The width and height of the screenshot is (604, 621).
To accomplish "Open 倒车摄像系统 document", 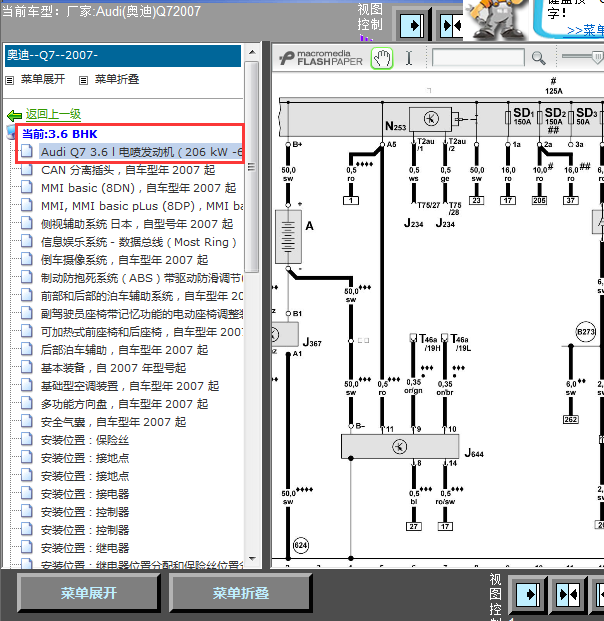I will point(124,260).
